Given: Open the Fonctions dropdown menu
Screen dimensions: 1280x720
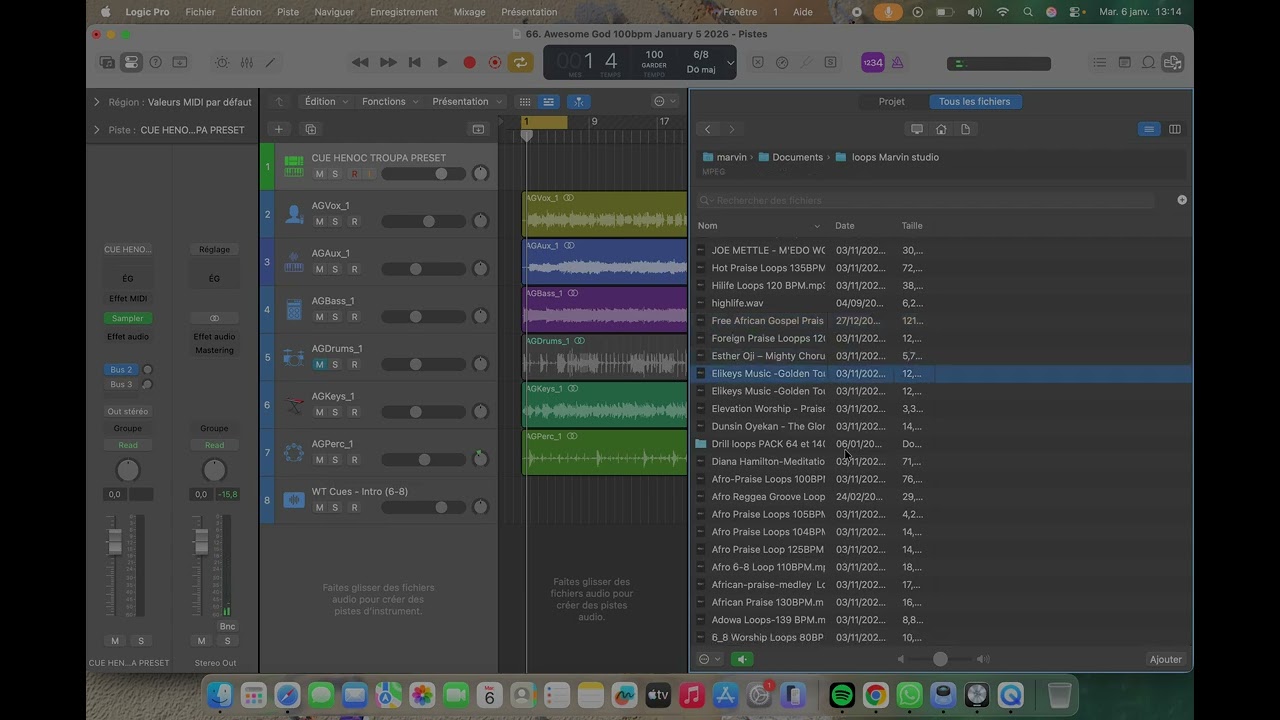Looking at the screenshot, I should 390,101.
